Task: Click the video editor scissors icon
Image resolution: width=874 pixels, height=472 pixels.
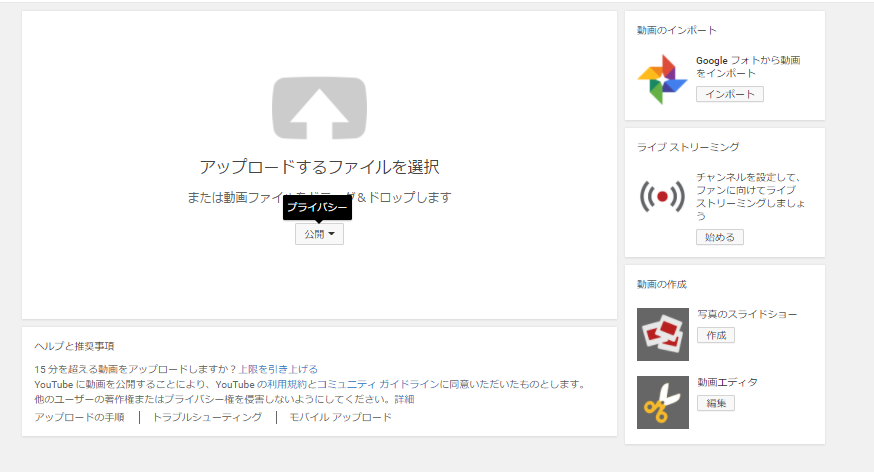Action: (663, 402)
